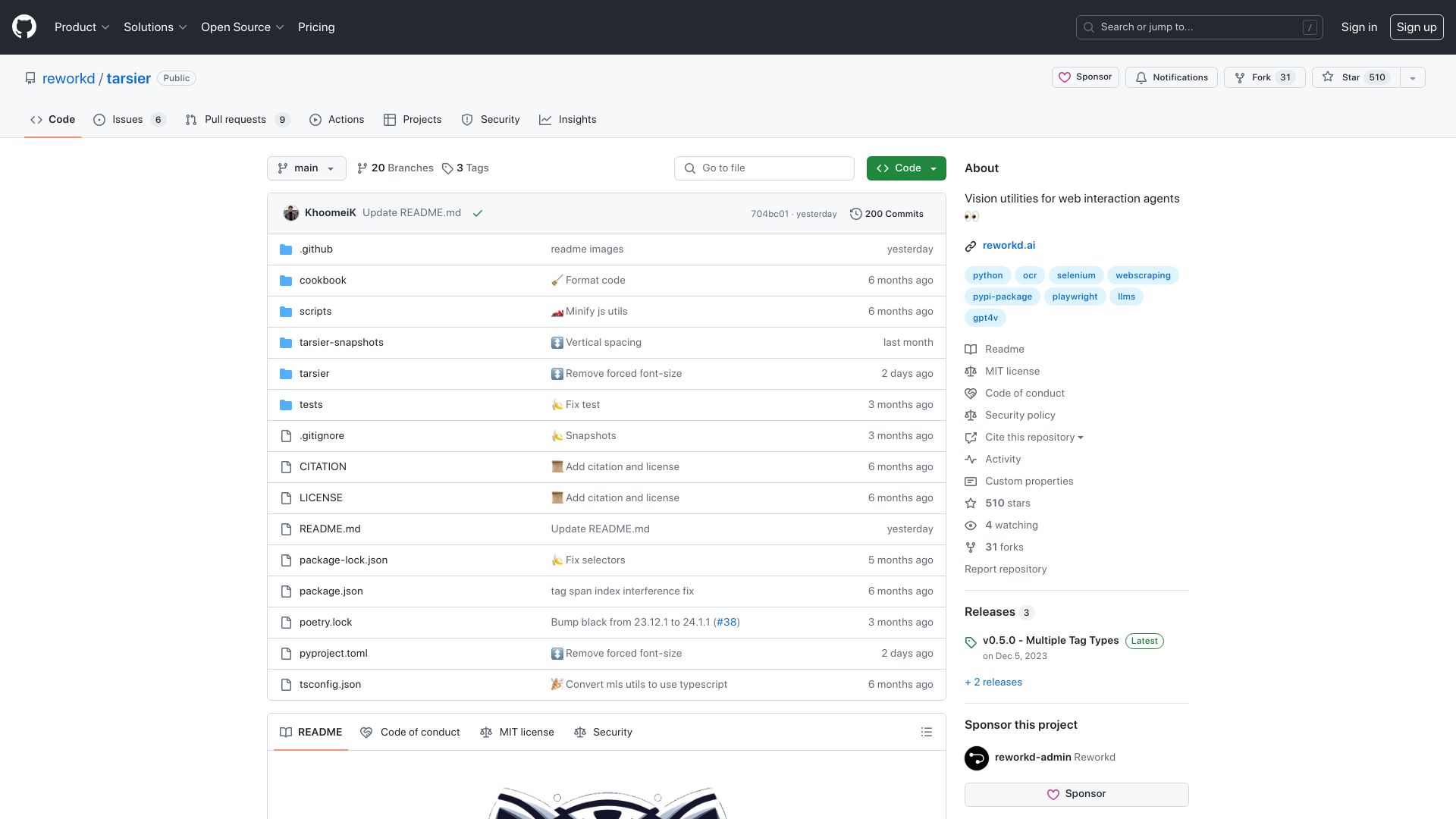The height and width of the screenshot is (819, 1456).
Task: Open the Activity page
Action: pyautogui.click(x=1003, y=459)
